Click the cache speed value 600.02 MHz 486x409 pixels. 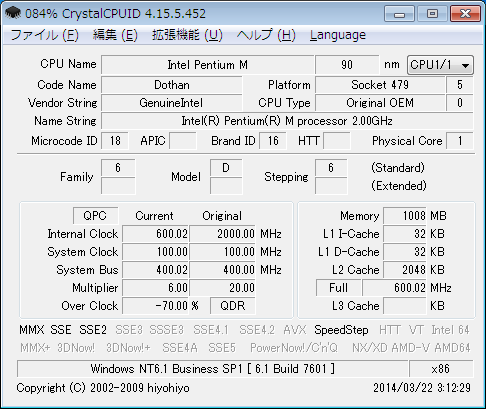click(x=395, y=288)
